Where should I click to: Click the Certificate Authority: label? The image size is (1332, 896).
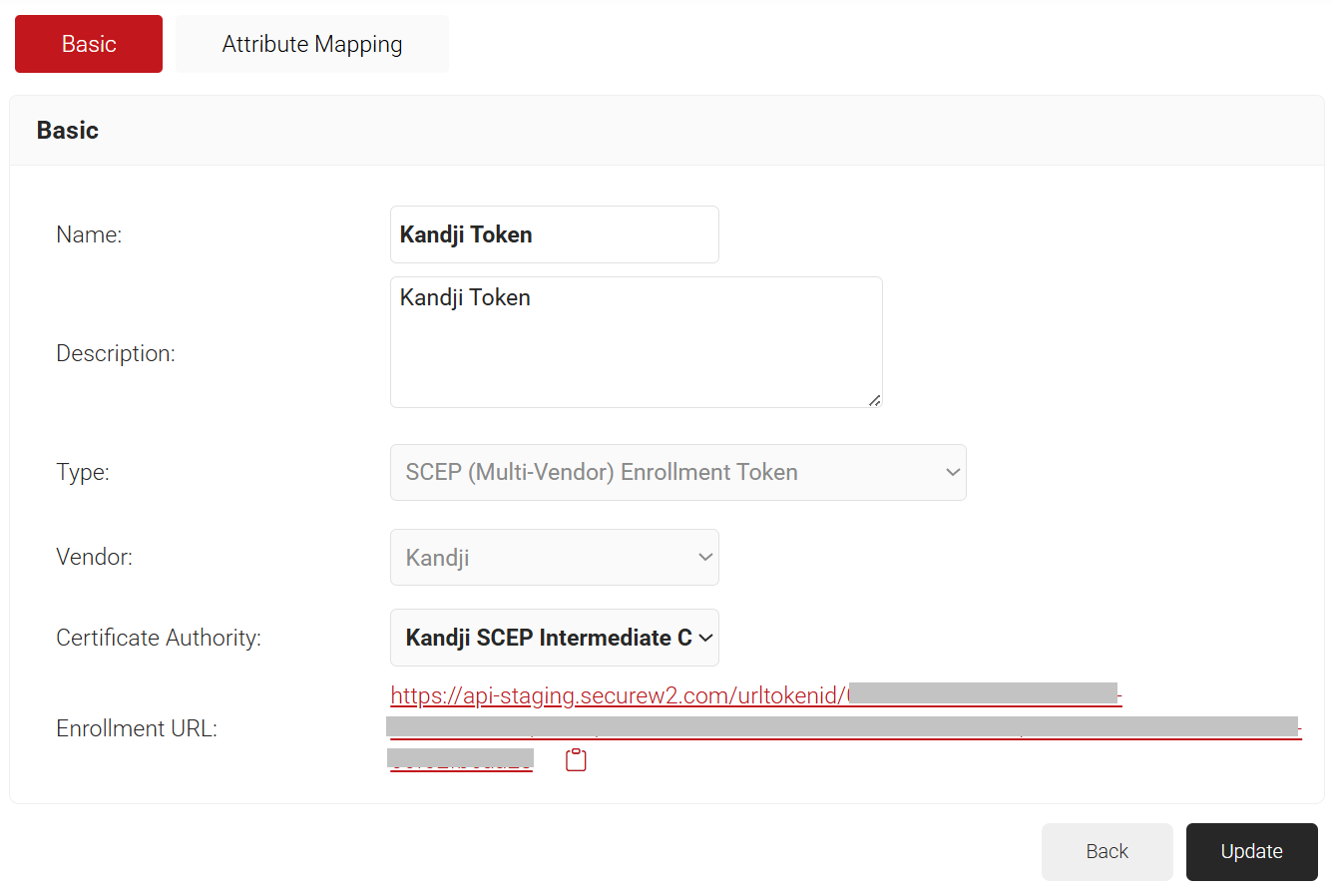pyautogui.click(x=159, y=638)
